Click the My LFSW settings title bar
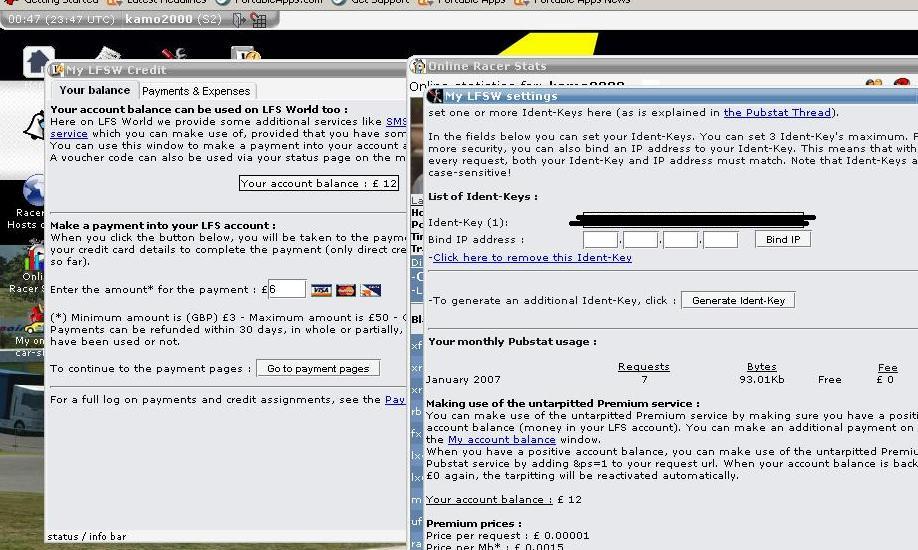 tap(671, 96)
